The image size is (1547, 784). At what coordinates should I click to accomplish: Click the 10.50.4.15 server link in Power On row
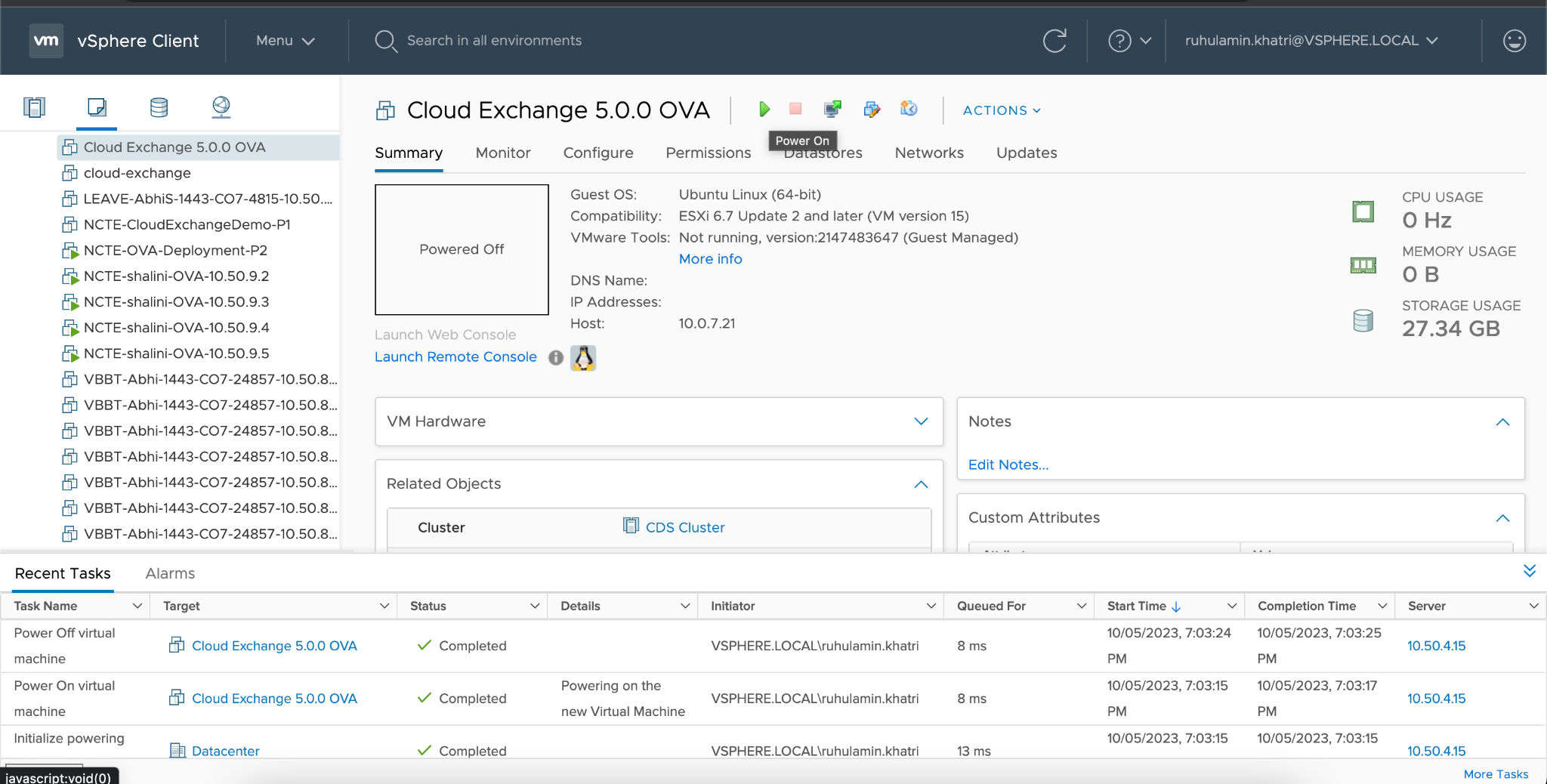pos(1436,699)
